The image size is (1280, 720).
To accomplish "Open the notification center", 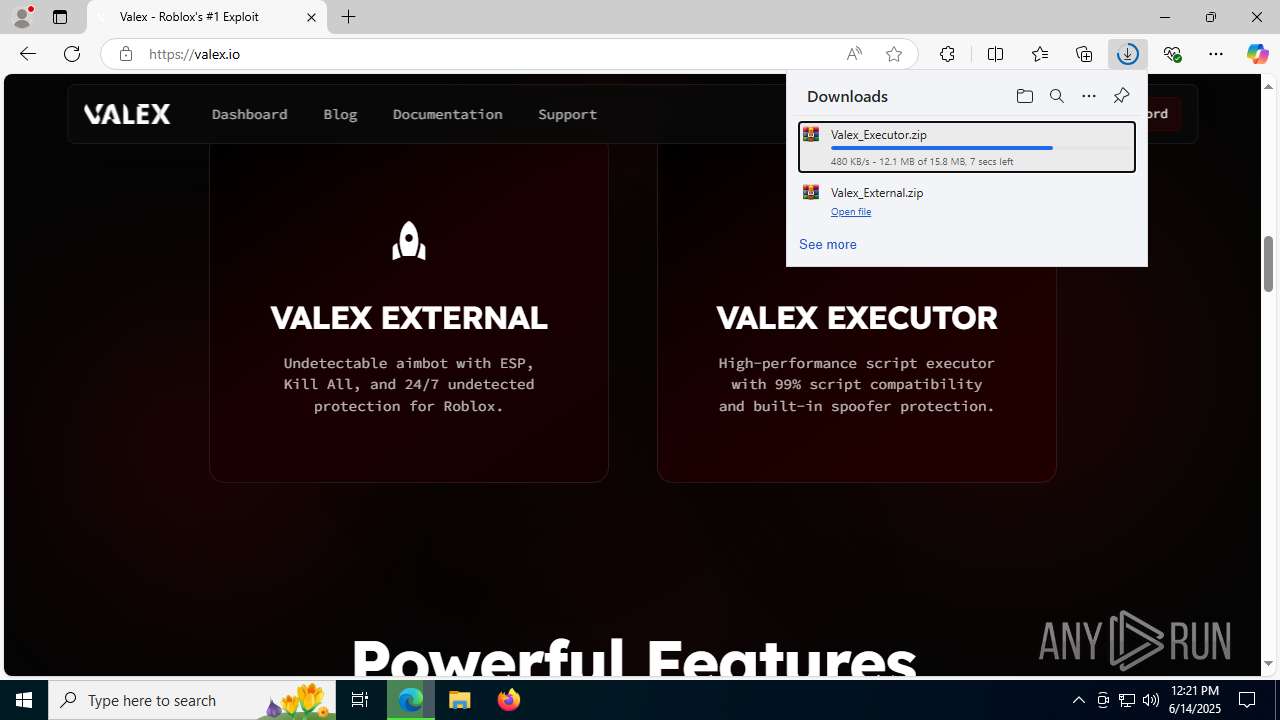I will coord(1247,700).
